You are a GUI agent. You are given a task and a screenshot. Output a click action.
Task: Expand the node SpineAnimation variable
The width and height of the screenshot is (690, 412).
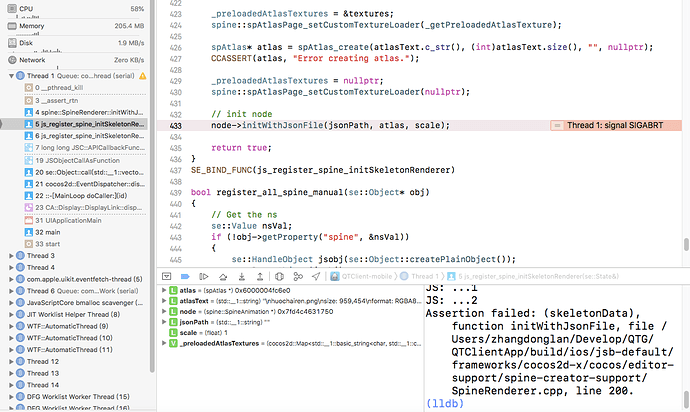(164, 311)
